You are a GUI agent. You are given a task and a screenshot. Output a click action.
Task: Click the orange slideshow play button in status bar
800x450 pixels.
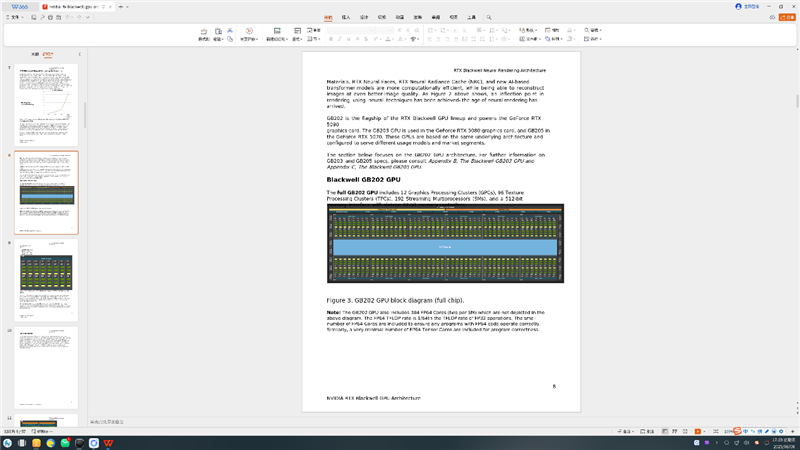(x=697, y=432)
